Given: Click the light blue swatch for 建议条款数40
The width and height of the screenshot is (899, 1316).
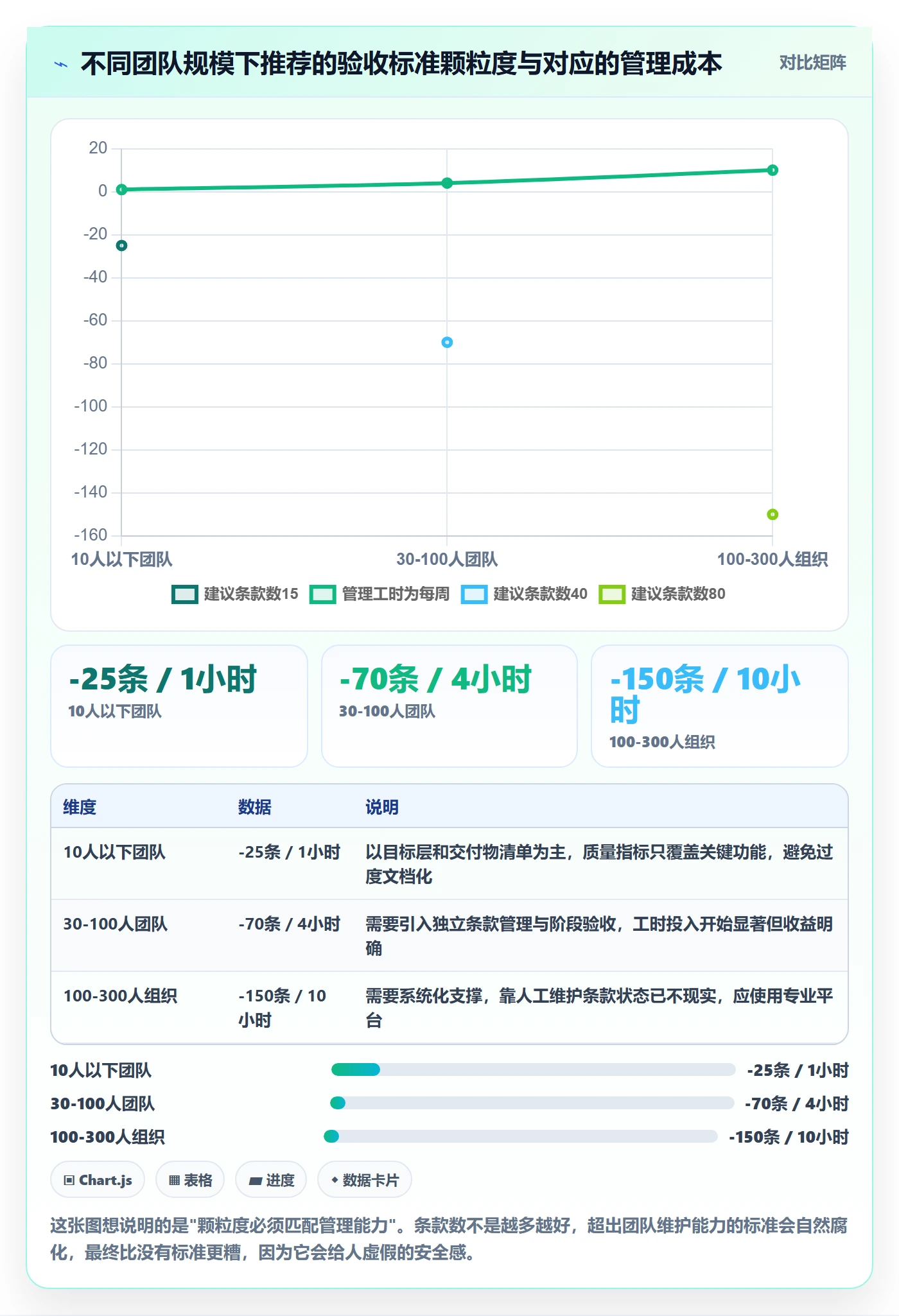Looking at the screenshot, I should pyautogui.click(x=474, y=594).
